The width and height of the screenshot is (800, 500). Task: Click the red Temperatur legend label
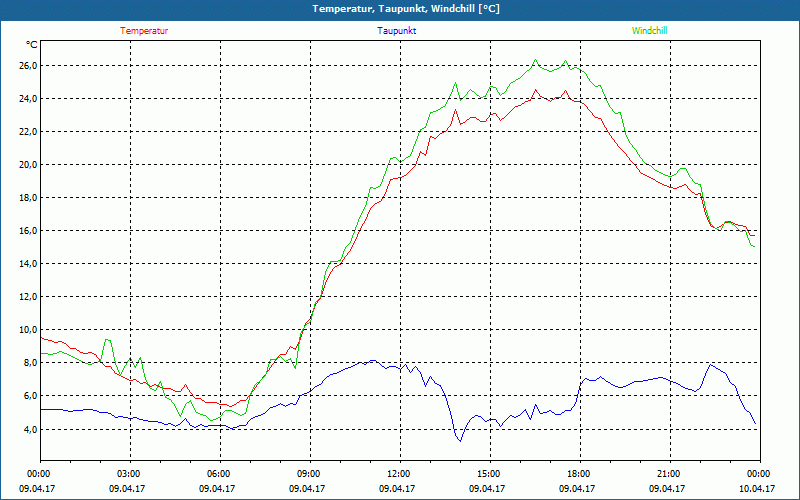144,31
